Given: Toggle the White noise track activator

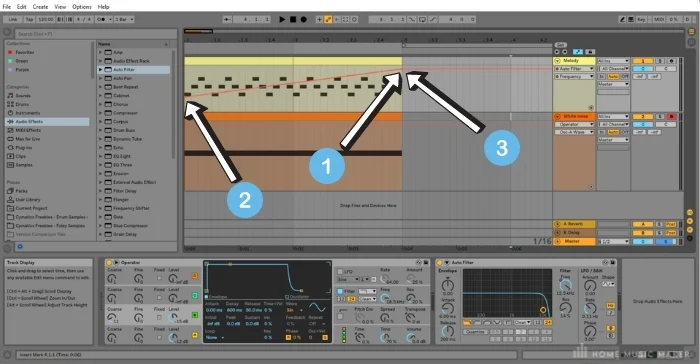Looking at the screenshot, I should pos(643,117).
